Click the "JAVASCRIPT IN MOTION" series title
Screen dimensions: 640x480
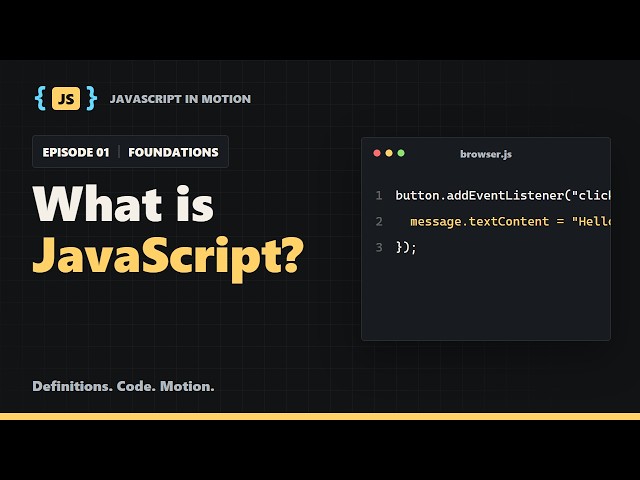click(x=180, y=99)
